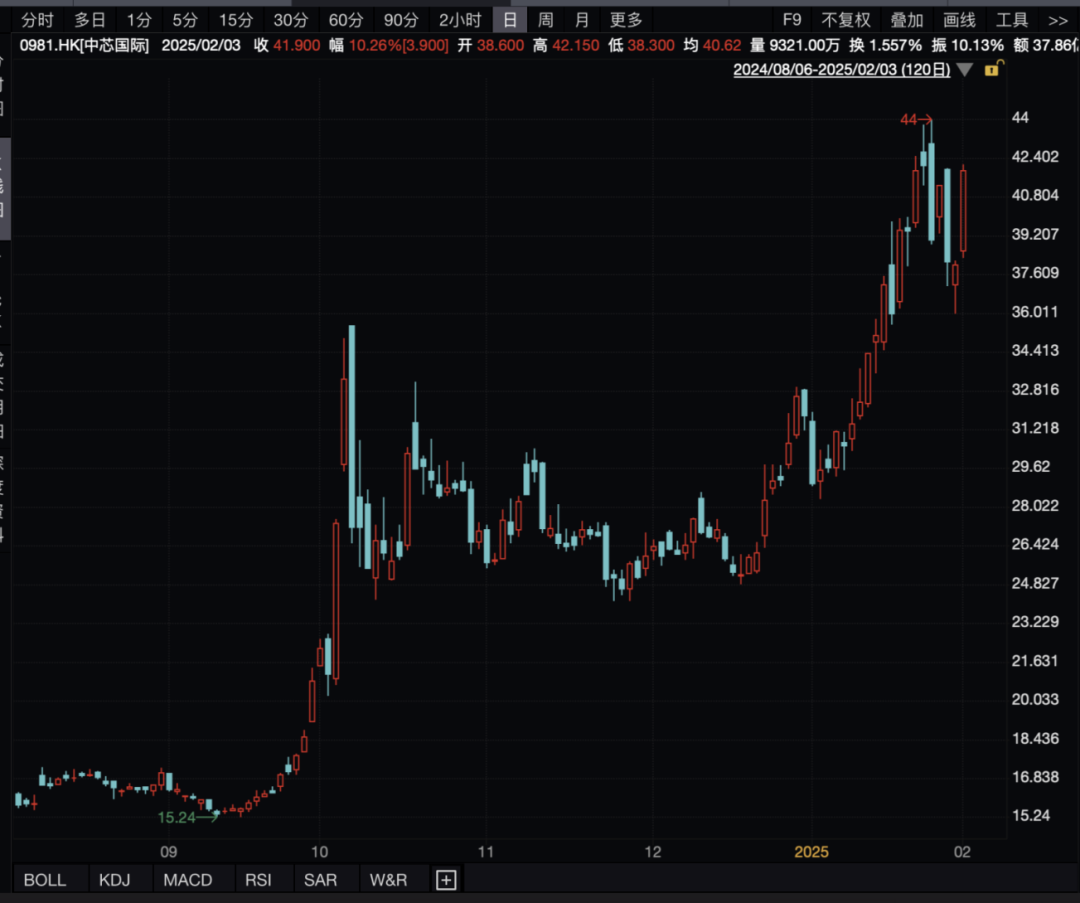
Task: Open the 更多 periods menu
Action: tap(626, 20)
